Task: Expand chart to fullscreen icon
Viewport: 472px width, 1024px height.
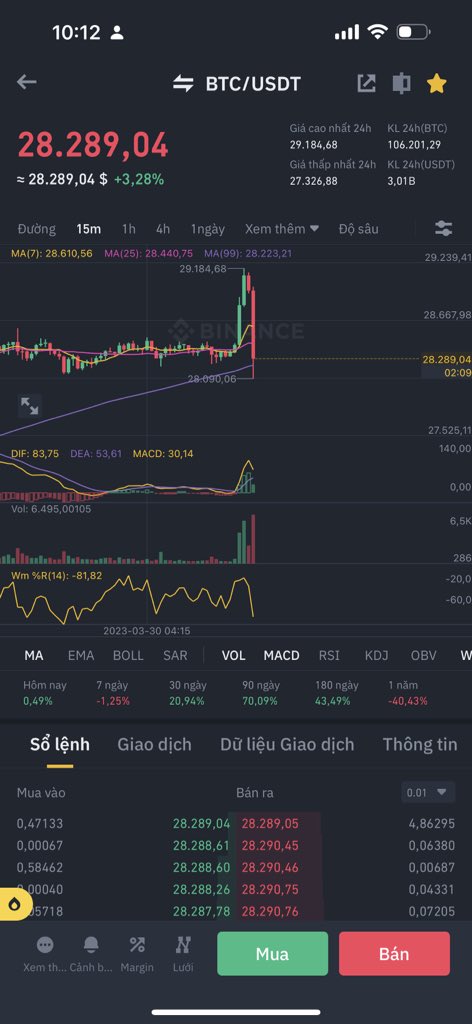Action: coord(29,406)
